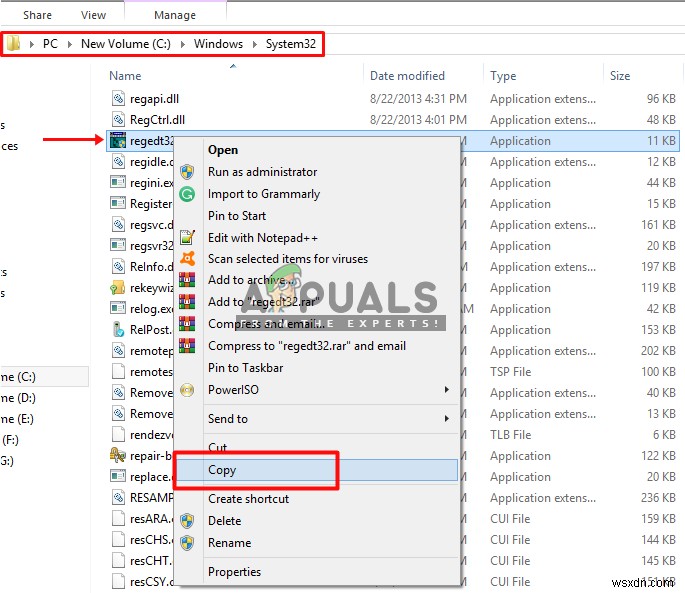
Task: Click System32 in the address path
Action: pos(291,44)
